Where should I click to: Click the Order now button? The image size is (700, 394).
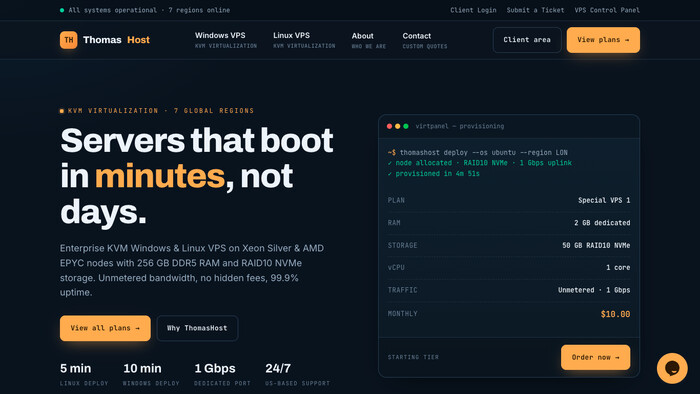(596, 357)
